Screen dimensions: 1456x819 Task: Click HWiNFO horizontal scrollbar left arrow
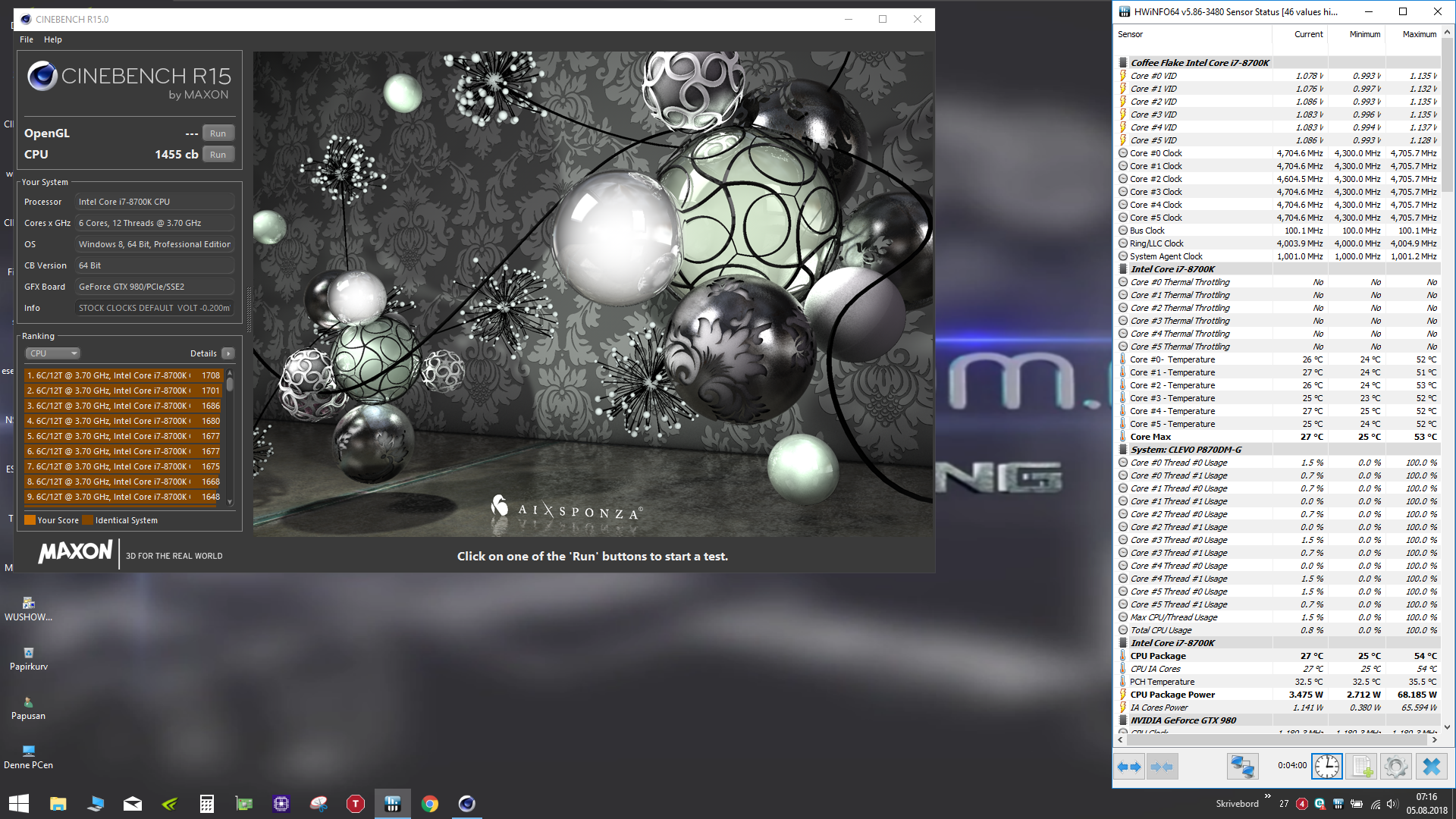[x=1121, y=739]
